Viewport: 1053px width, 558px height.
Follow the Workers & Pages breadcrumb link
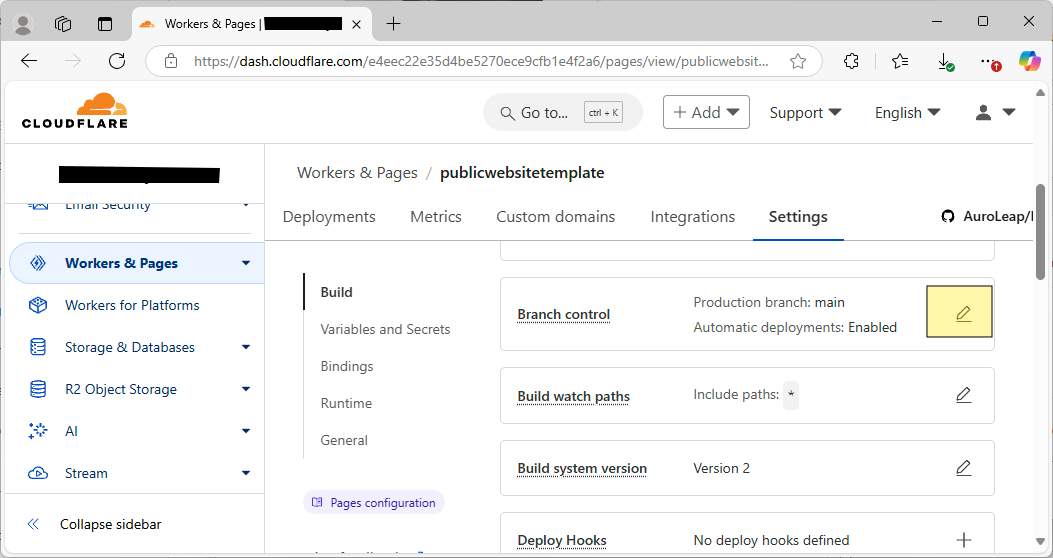point(357,173)
